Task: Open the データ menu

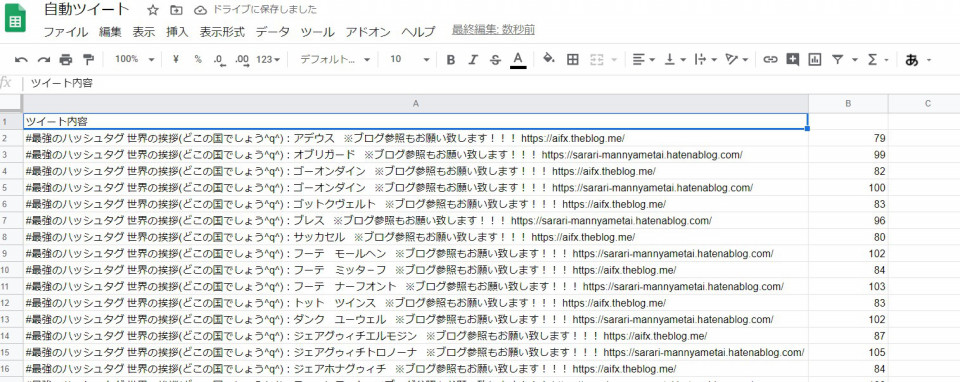Action: tap(272, 32)
